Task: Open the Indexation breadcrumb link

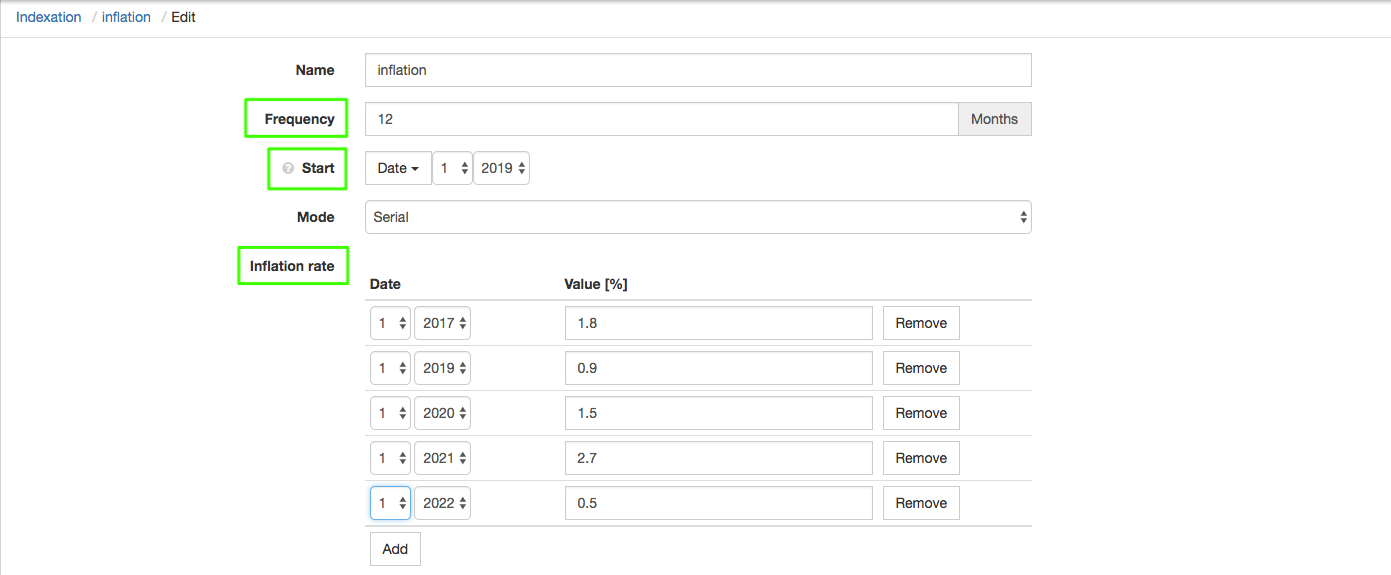Action: pos(49,17)
